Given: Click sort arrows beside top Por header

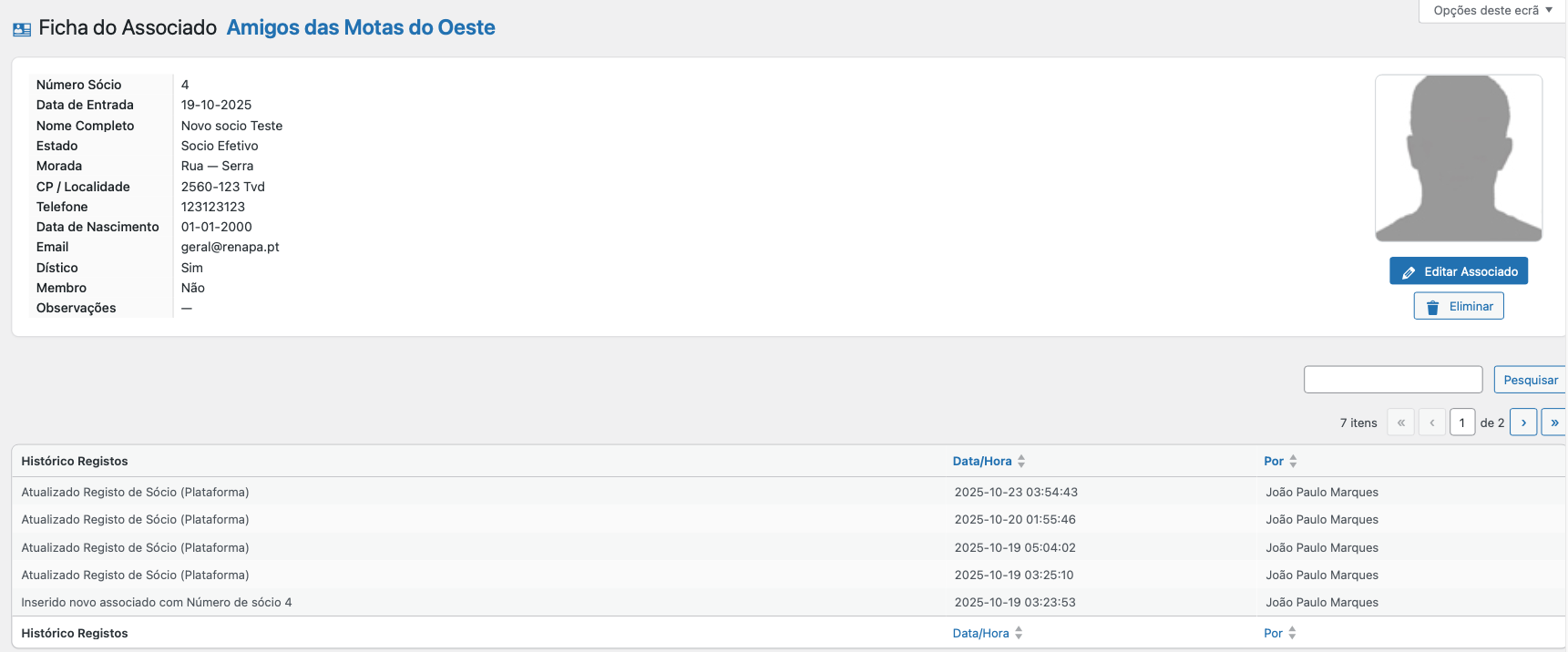Looking at the screenshot, I should pyautogui.click(x=1293, y=462).
